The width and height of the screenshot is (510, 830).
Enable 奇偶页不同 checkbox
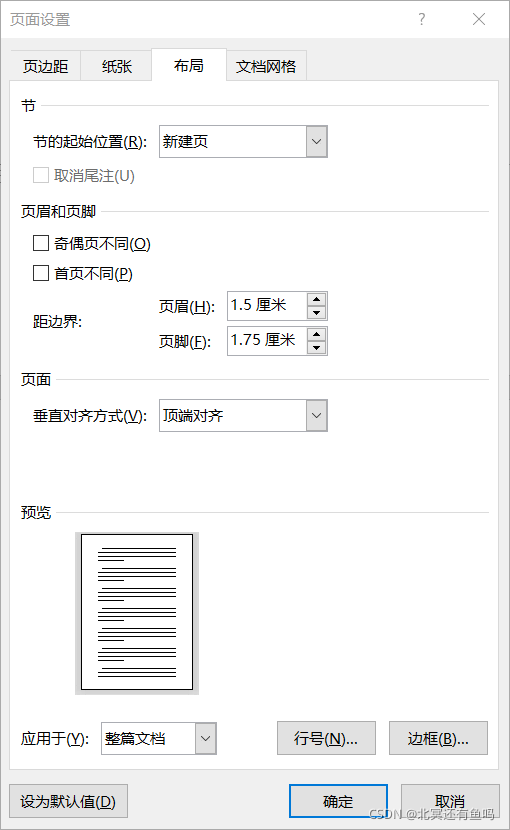[x=41, y=243]
